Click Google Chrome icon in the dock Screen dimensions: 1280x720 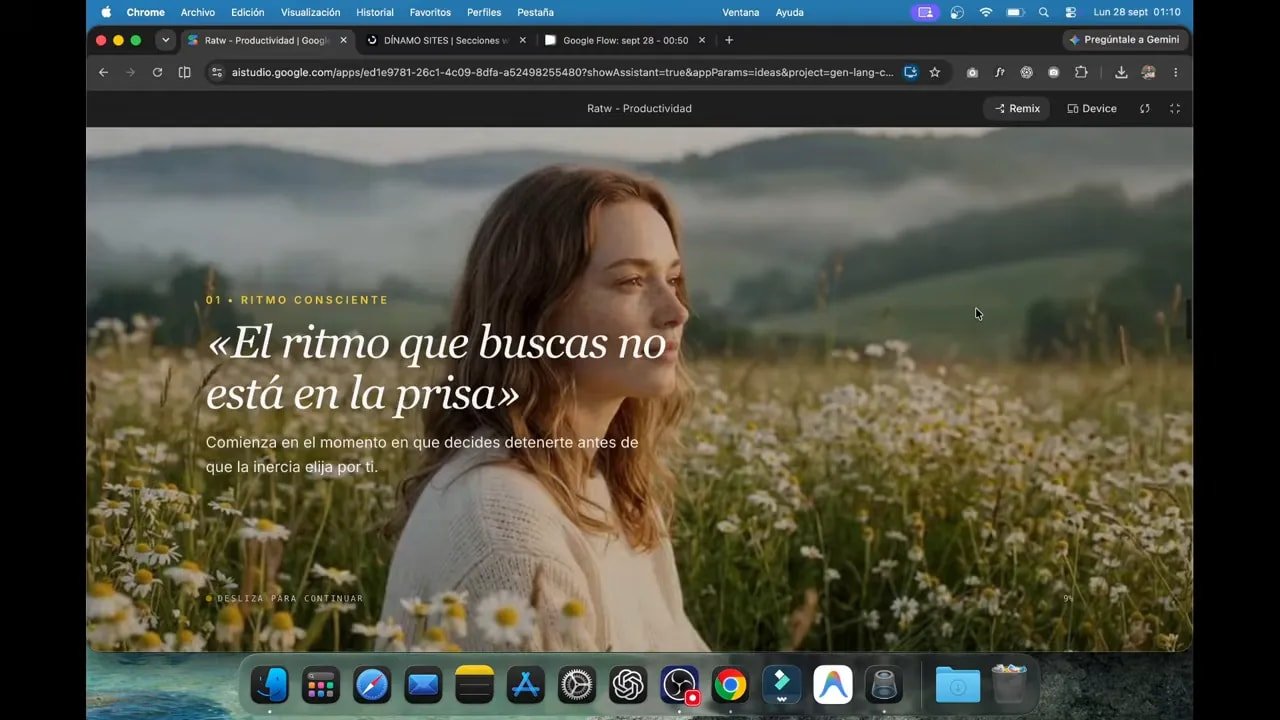(x=730, y=685)
